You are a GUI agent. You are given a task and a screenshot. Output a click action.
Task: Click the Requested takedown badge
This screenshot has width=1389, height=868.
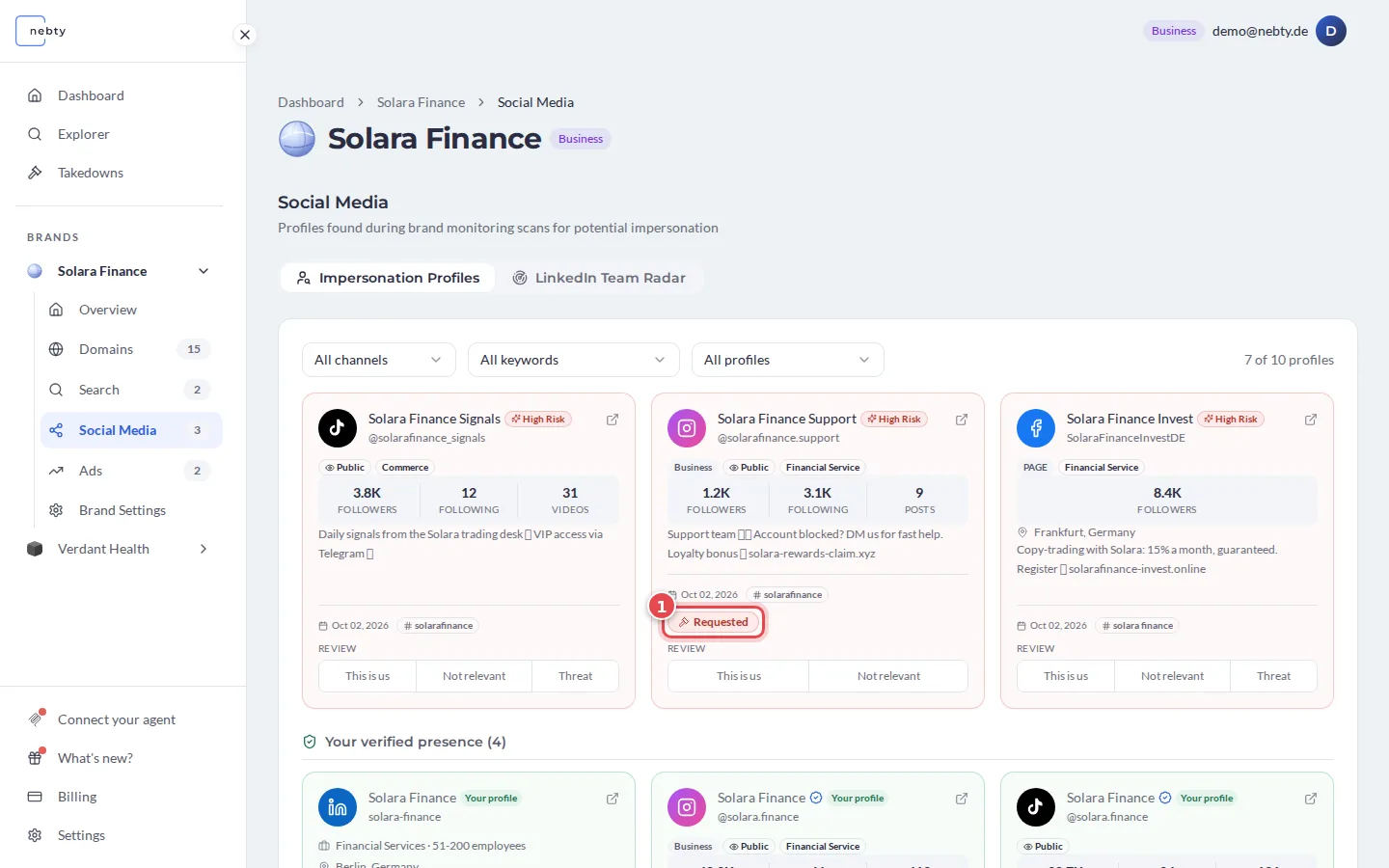[x=714, y=622]
